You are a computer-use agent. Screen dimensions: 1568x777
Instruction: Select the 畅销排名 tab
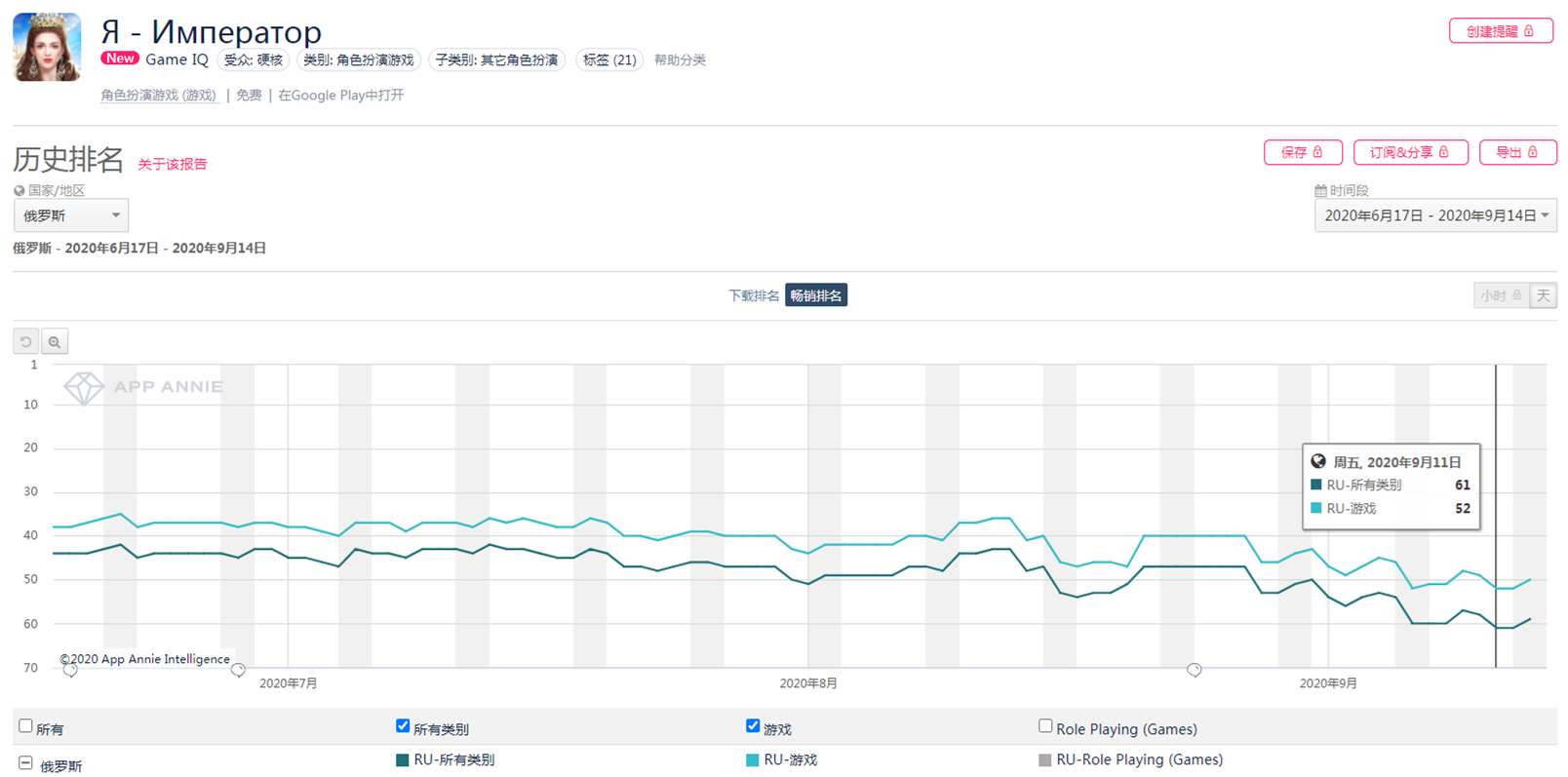816,295
